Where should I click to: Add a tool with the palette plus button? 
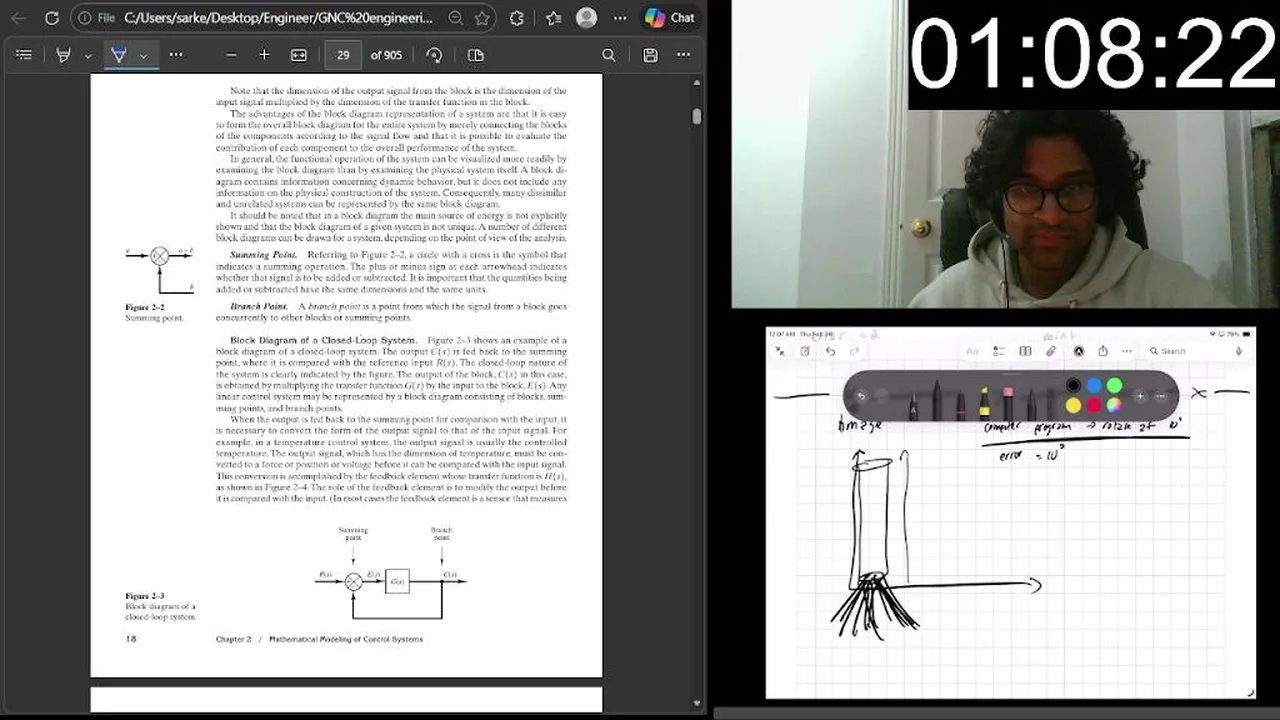point(1140,396)
